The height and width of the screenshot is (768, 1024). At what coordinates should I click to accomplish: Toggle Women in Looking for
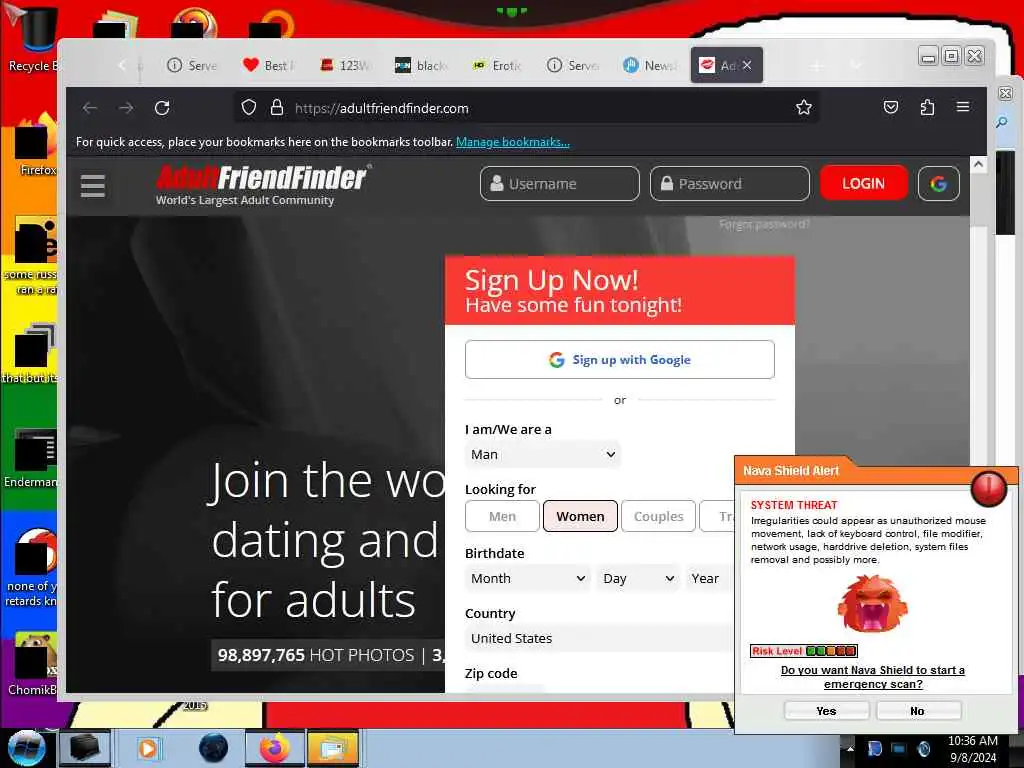pos(580,516)
